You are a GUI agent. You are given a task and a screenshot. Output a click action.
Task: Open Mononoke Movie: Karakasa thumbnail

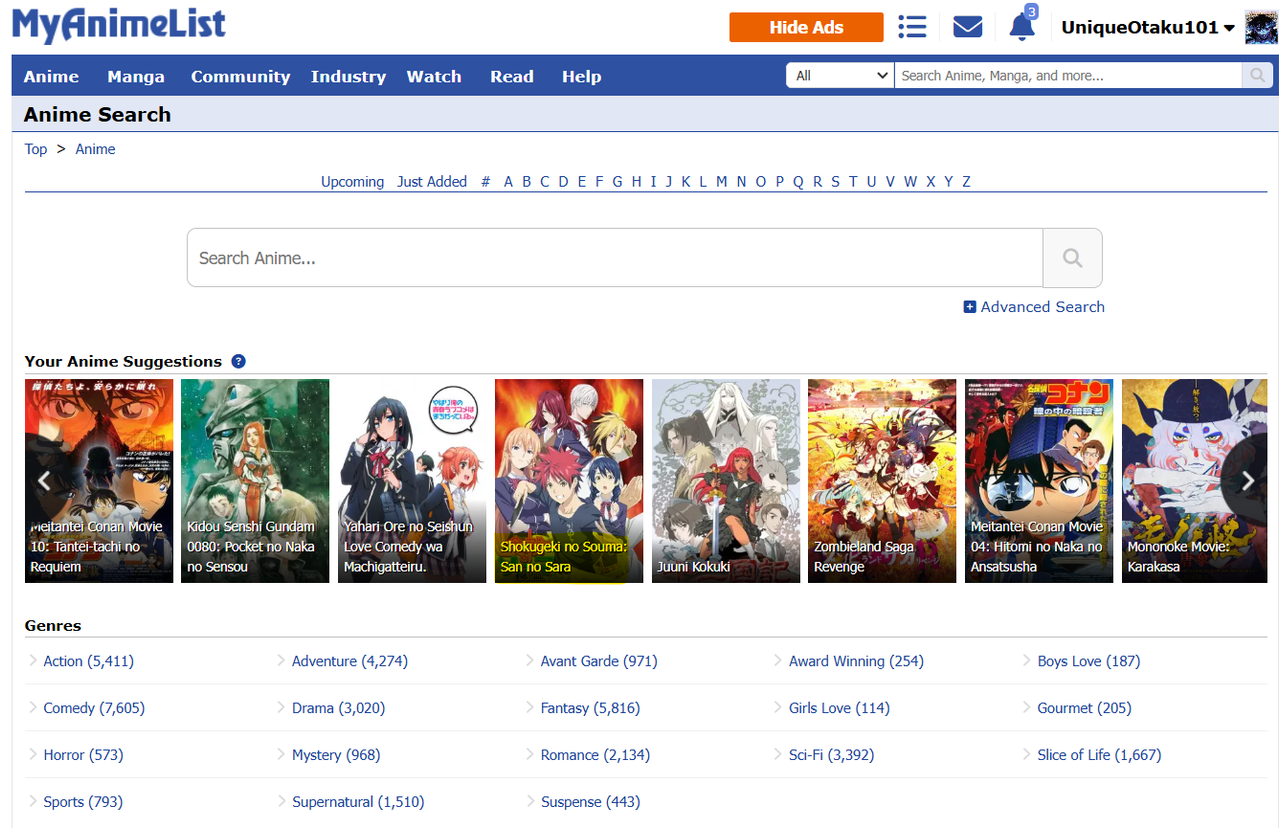[1195, 481]
